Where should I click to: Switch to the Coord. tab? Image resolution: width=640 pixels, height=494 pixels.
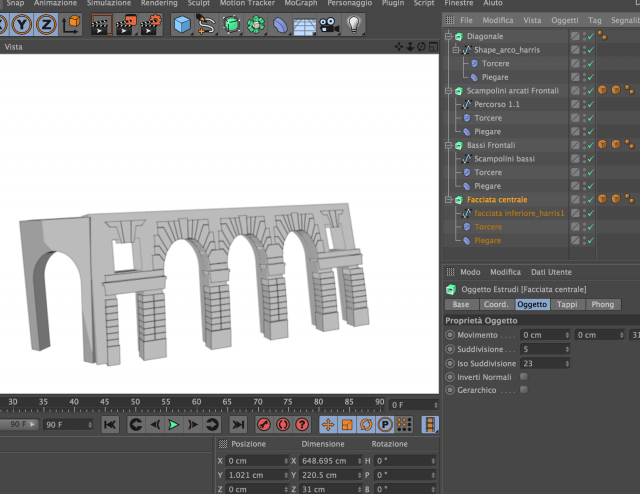tap(496, 304)
